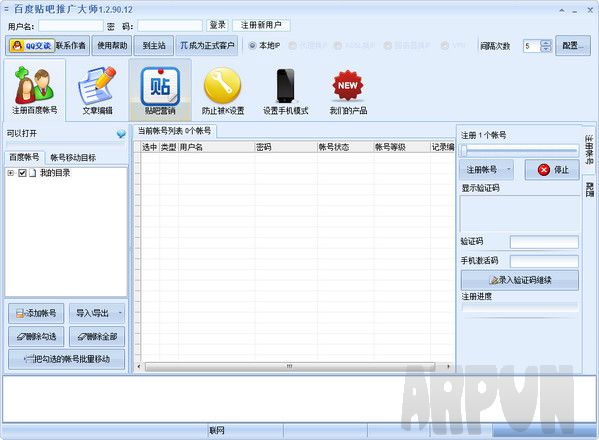Open the vertical 注册帐号 side tab
Image resolution: width=599 pixels, height=440 pixels.
[589, 150]
